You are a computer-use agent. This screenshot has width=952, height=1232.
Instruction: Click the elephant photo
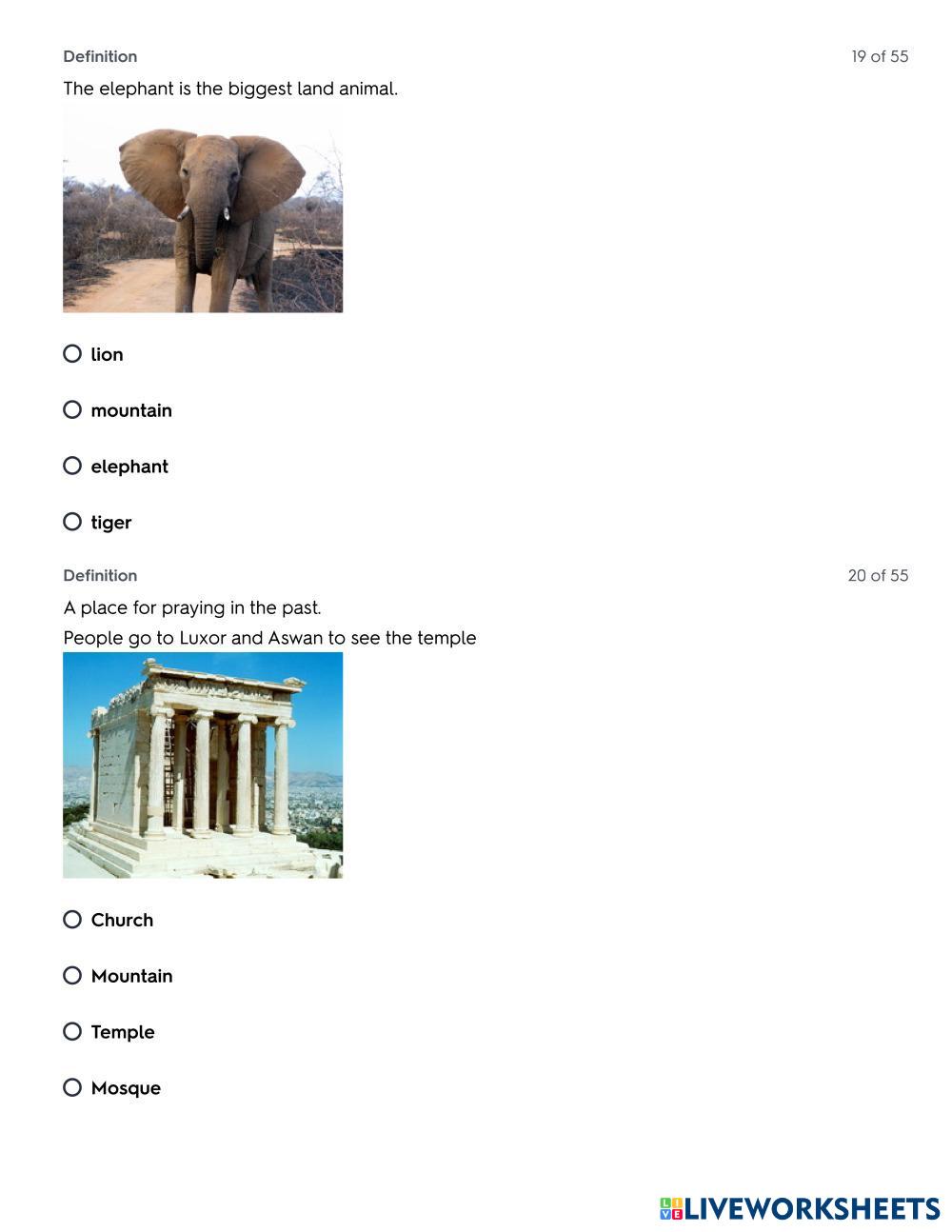click(x=203, y=209)
